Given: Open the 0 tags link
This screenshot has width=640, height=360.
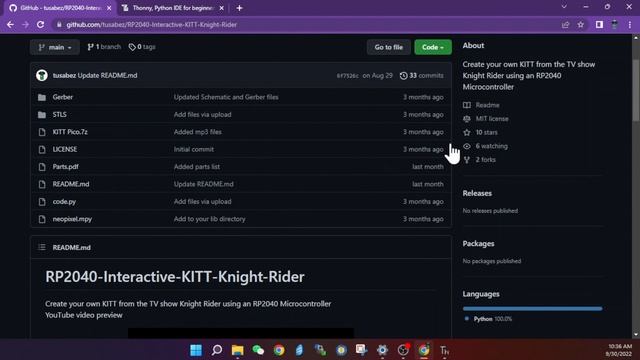Looking at the screenshot, I should click(x=142, y=47).
